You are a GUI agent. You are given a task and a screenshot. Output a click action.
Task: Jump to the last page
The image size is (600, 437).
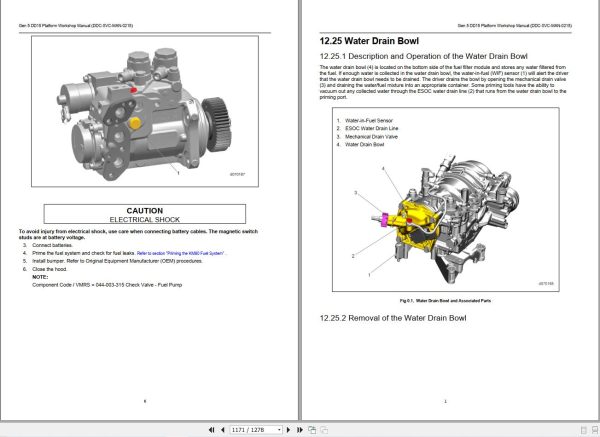(x=300, y=430)
